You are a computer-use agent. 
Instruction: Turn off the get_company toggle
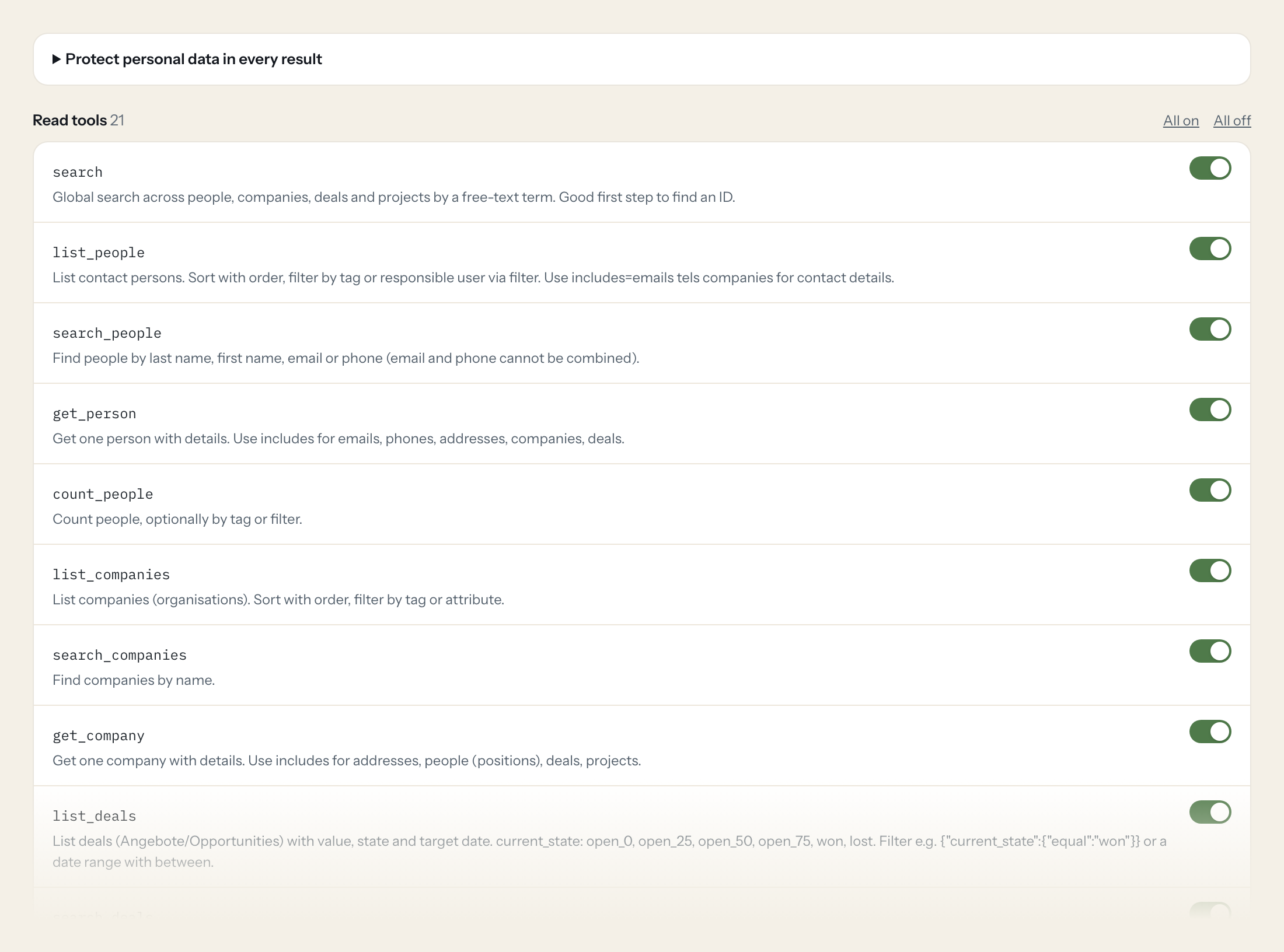(1210, 731)
